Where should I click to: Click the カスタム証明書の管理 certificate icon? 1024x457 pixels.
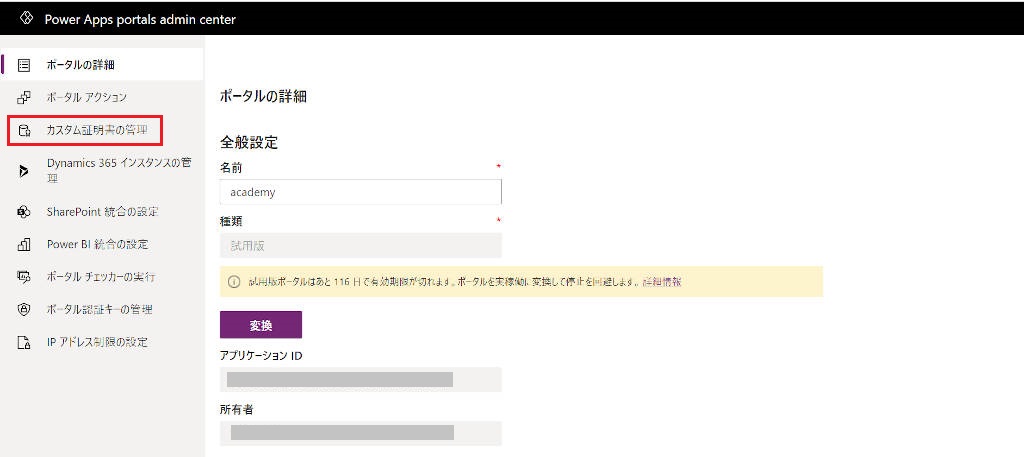[24, 131]
